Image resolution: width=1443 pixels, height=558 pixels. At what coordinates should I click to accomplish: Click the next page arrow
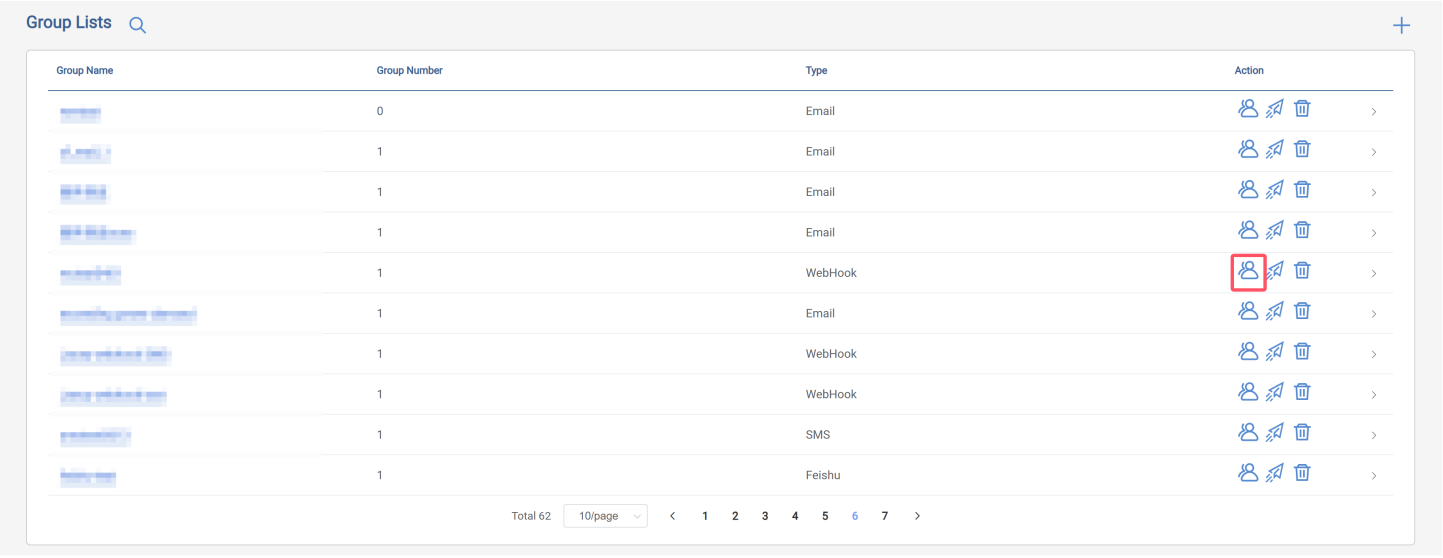pos(917,516)
